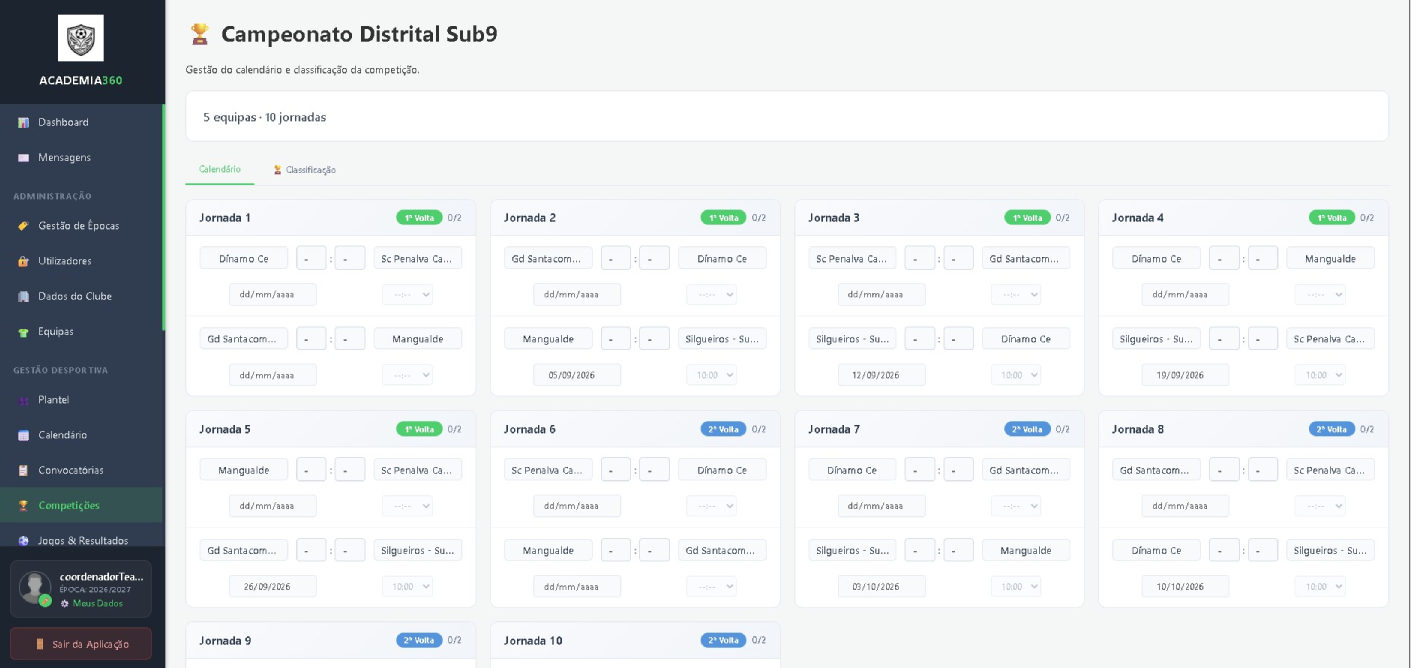Image resolution: width=1411 pixels, height=668 pixels.
Task: Click the Sair da Aplicação button
Action: 81,644
